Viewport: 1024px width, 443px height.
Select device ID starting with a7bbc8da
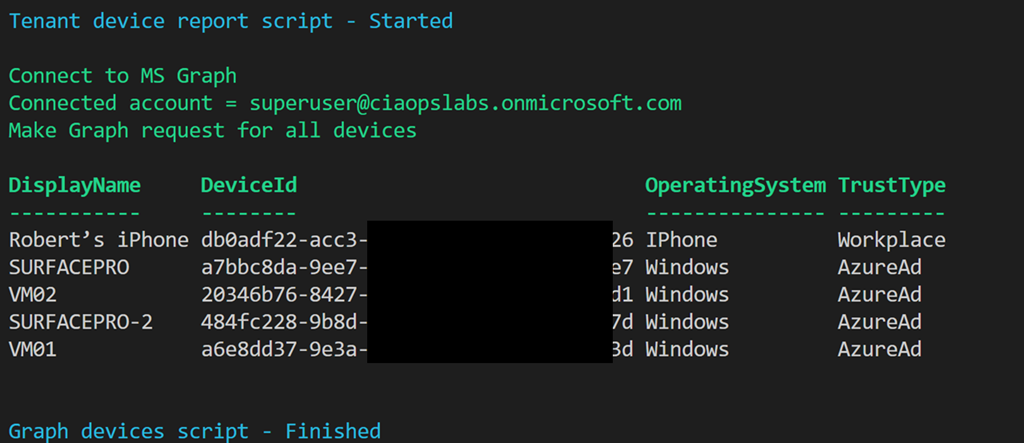284,268
